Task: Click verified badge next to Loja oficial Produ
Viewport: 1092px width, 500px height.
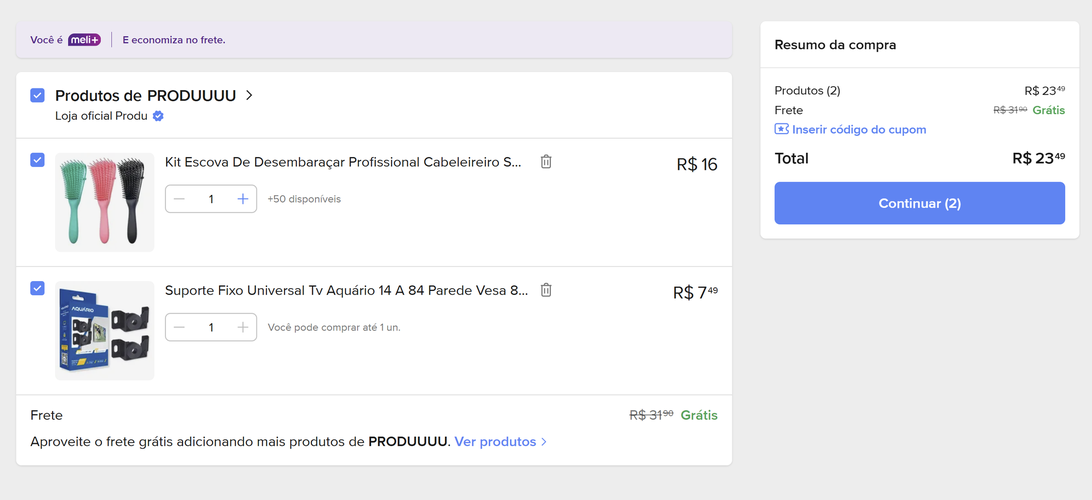Action: click(158, 116)
